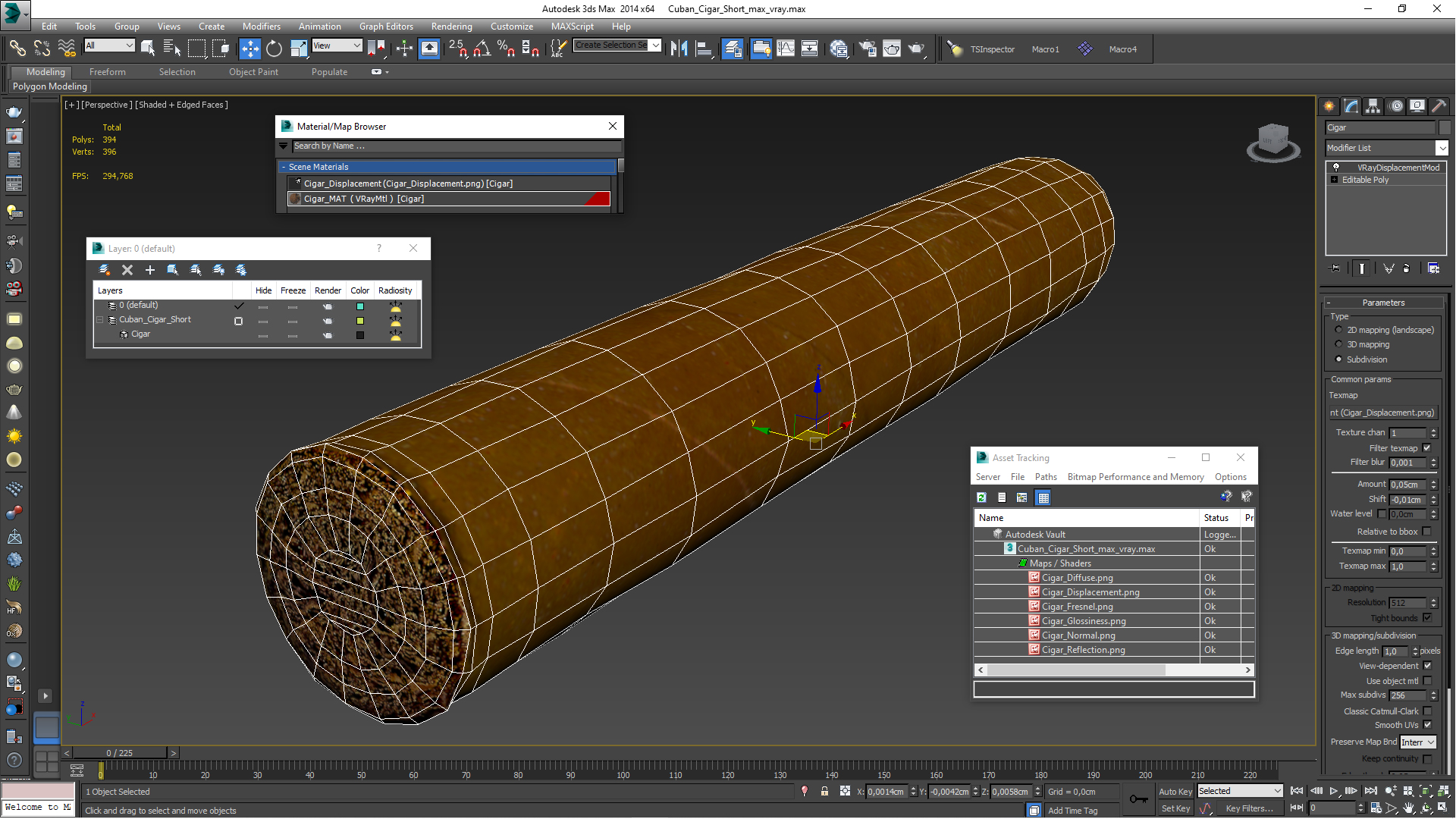Select the Link tool in main toolbar
The image size is (1456, 819).
tap(17, 49)
